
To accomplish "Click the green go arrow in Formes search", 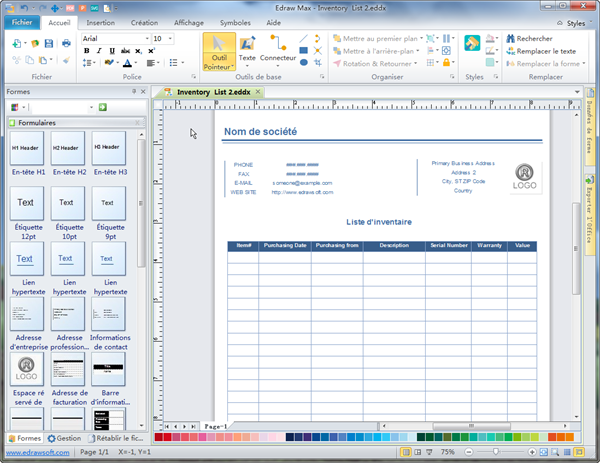I will pyautogui.click(x=103, y=107).
